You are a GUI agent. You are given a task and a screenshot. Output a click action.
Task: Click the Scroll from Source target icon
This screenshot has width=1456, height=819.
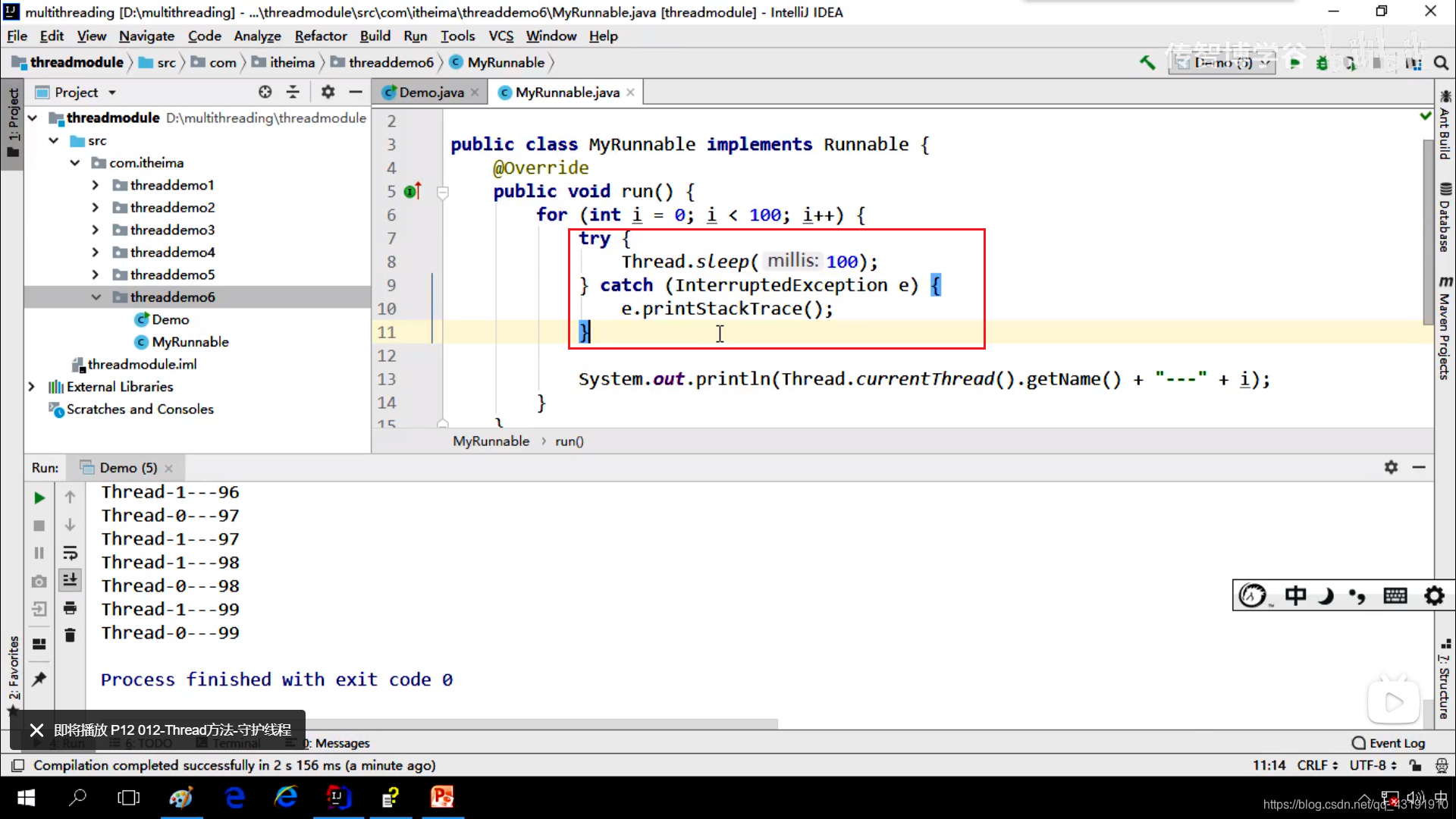pyautogui.click(x=265, y=92)
